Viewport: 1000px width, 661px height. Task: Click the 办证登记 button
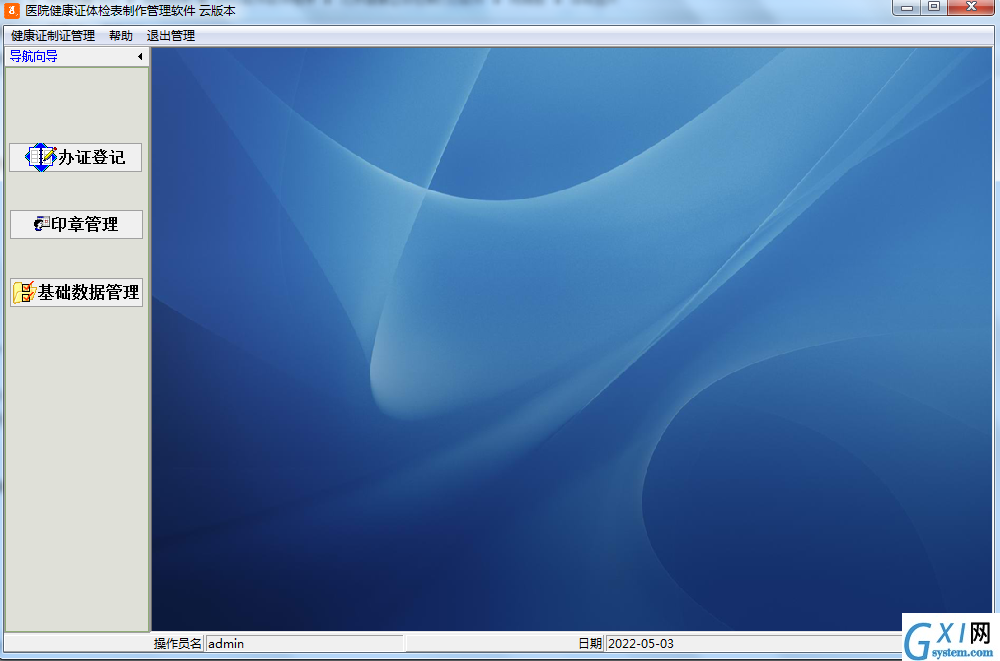click(x=75, y=158)
